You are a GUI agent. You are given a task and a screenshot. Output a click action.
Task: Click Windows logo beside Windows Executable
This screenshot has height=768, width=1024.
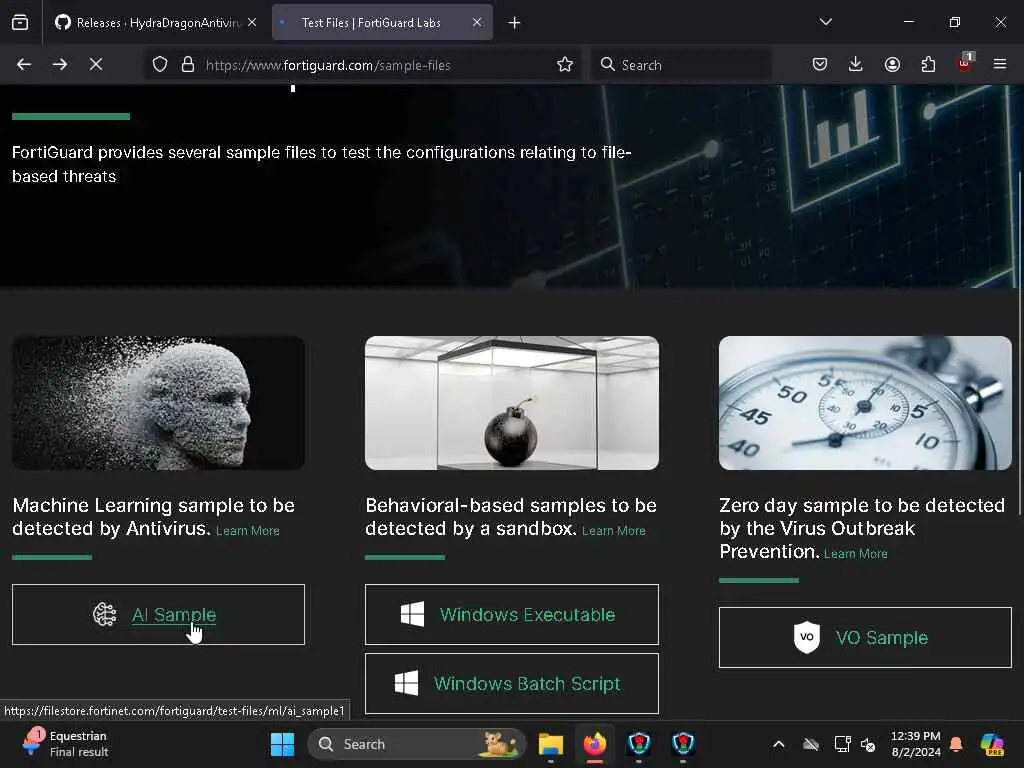tap(412, 615)
